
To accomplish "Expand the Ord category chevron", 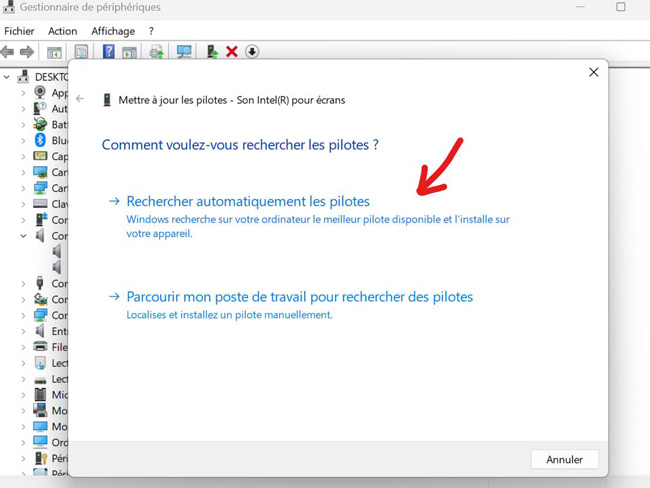I will [x=23, y=443].
